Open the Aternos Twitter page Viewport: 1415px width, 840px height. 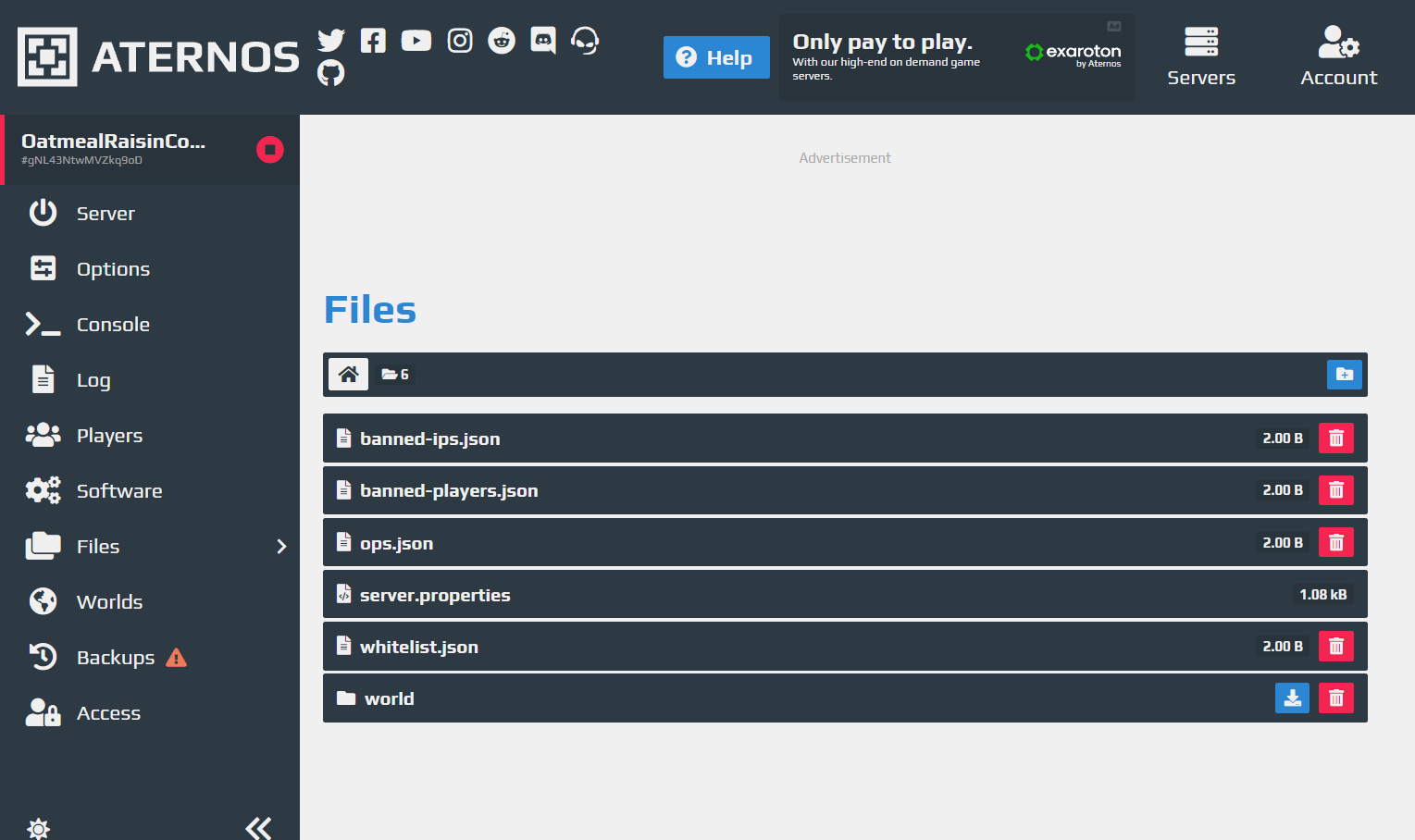click(x=330, y=41)
